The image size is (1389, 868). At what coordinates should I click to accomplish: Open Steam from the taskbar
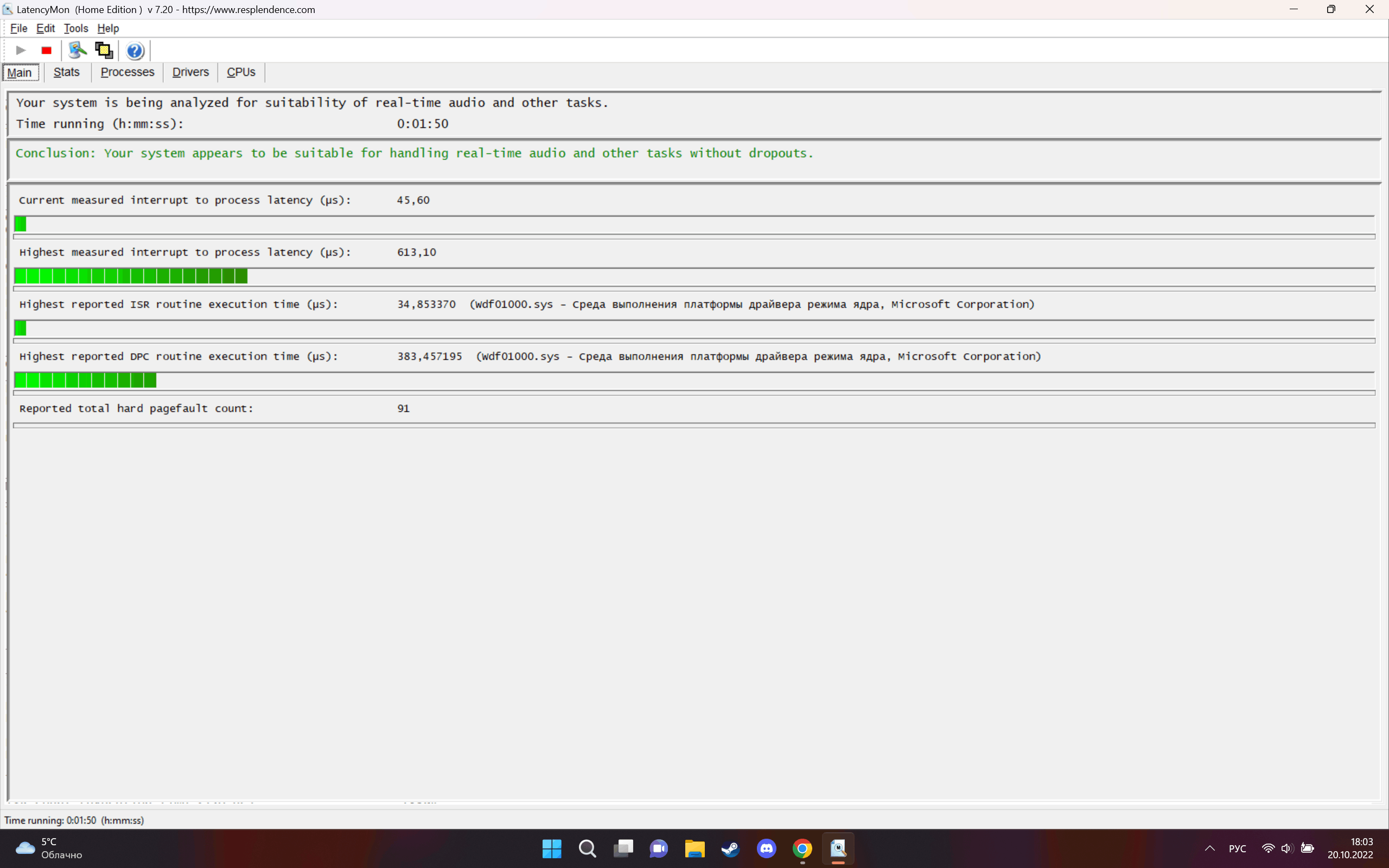tap(730, 848)
